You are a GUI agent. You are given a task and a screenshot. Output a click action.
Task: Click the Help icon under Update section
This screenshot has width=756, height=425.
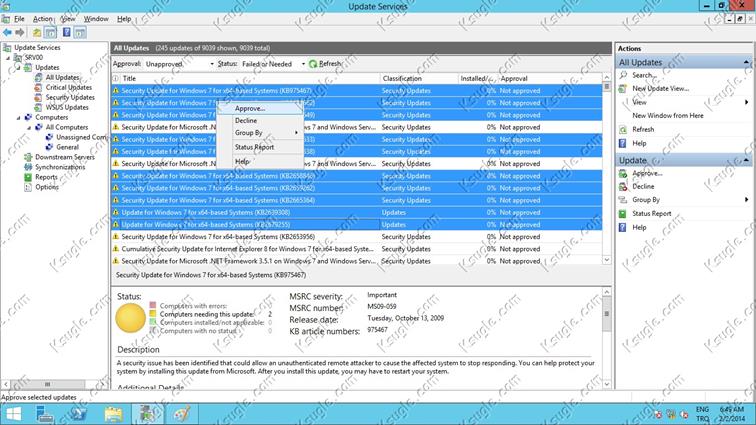(623, 227)
